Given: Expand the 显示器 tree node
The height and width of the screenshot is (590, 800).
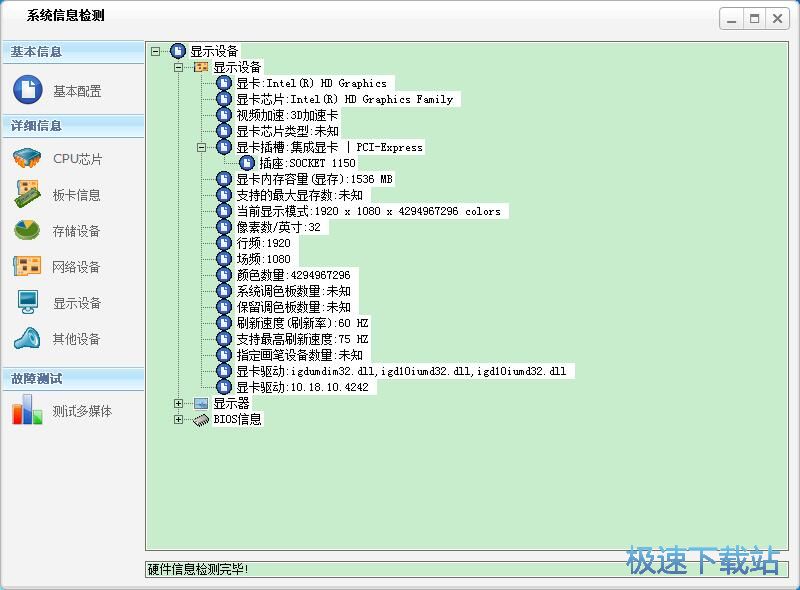Looking at the screenshot, I should pos(178,403).
